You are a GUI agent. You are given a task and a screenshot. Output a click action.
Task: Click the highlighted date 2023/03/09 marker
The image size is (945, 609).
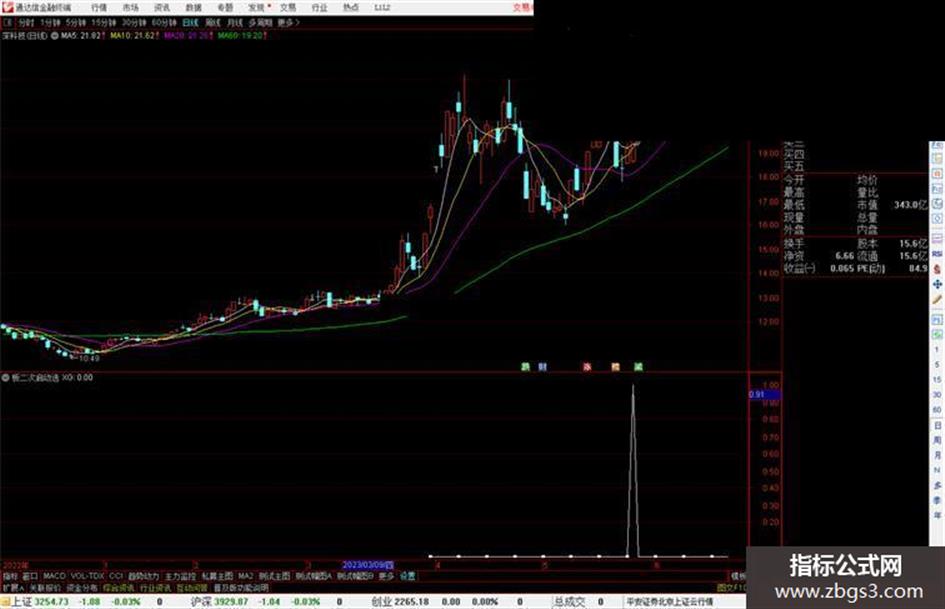[368, 565]
